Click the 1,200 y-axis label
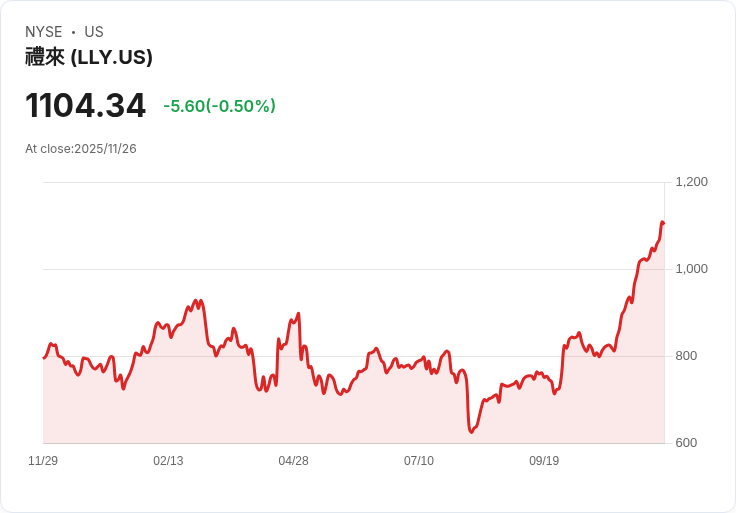 (691, 182)
